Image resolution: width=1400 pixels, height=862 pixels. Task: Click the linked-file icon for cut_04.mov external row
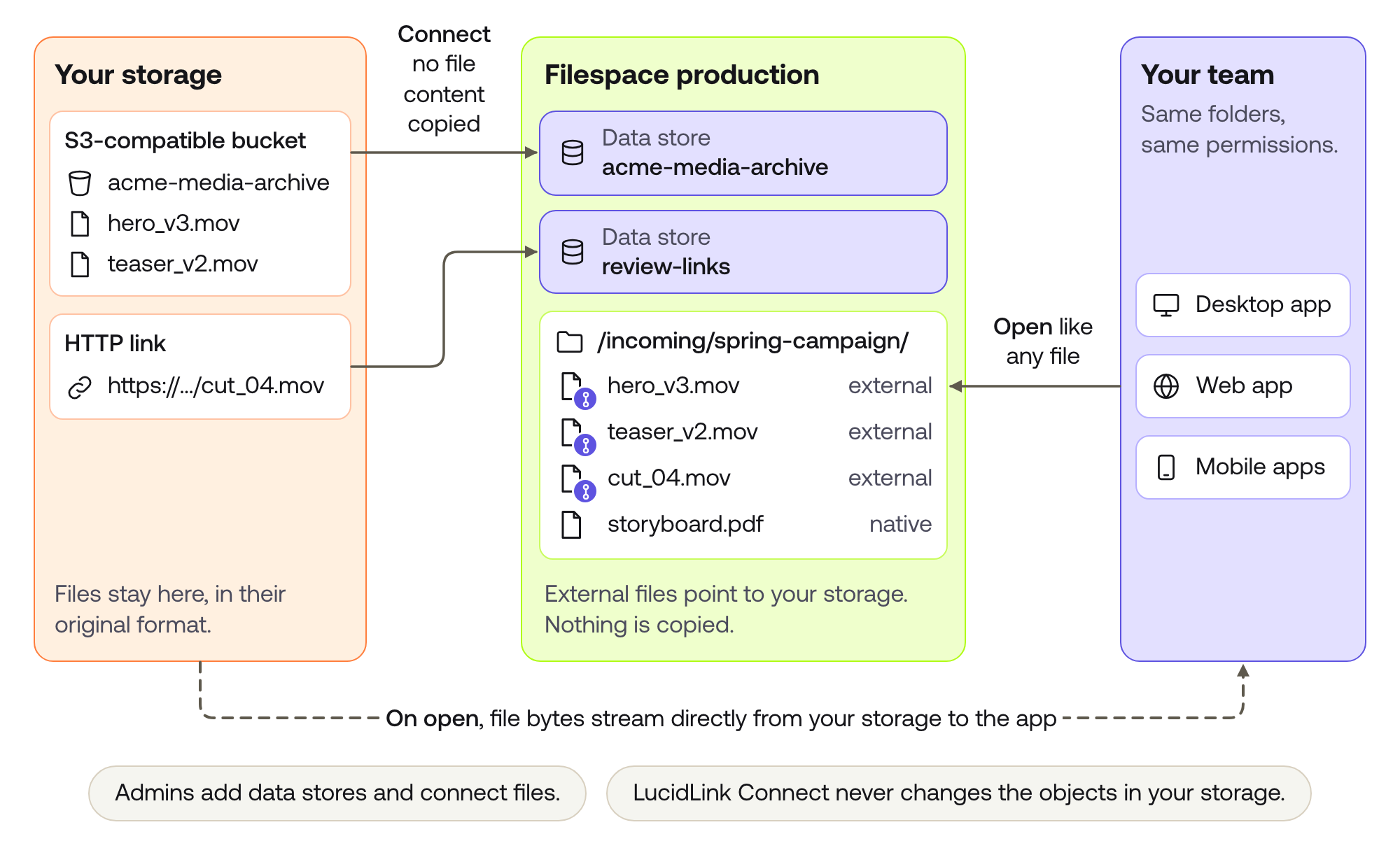point(578,483)
